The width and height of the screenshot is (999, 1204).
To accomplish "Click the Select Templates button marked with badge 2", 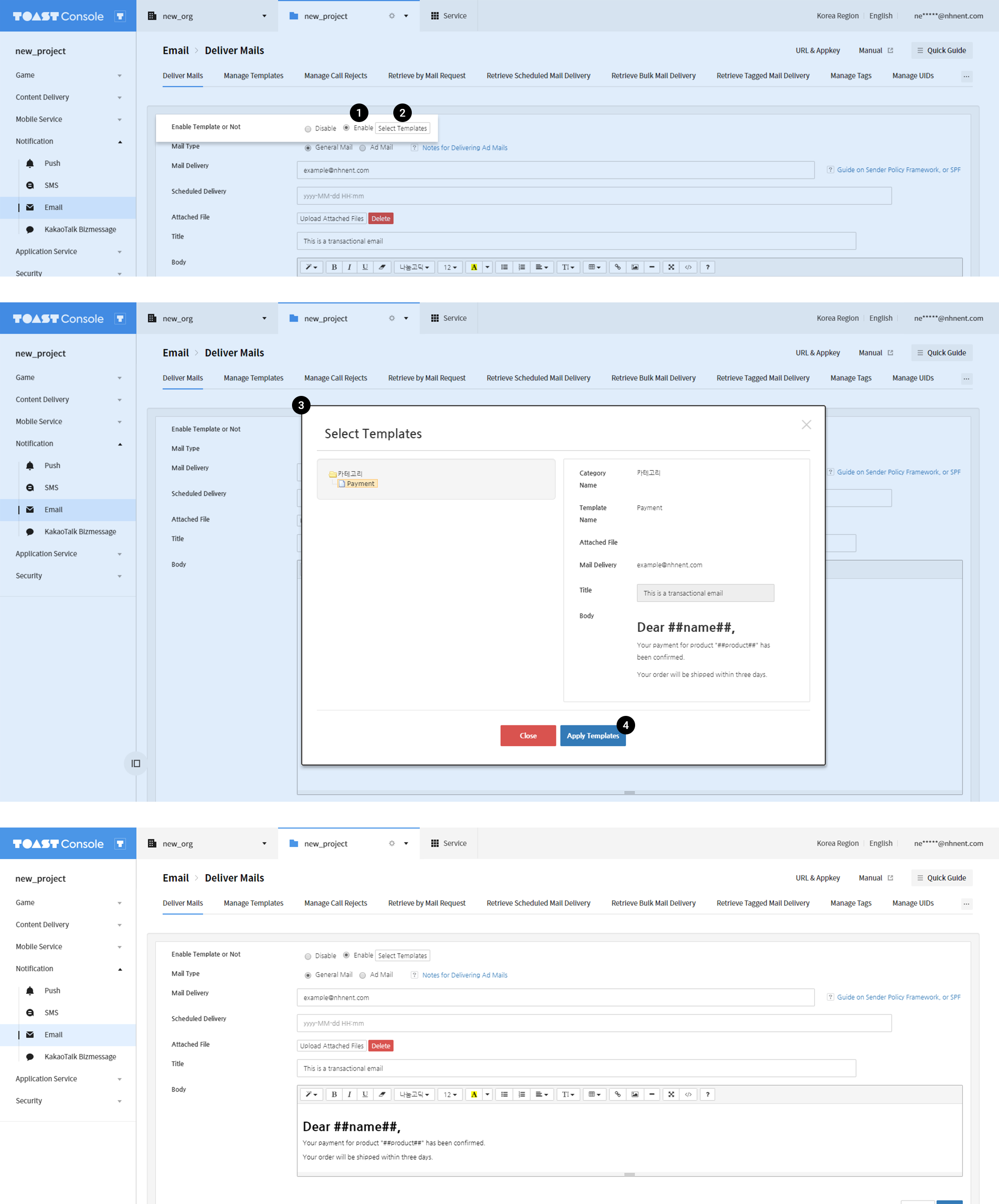I will pyautogui.click(x=402, y=128).
